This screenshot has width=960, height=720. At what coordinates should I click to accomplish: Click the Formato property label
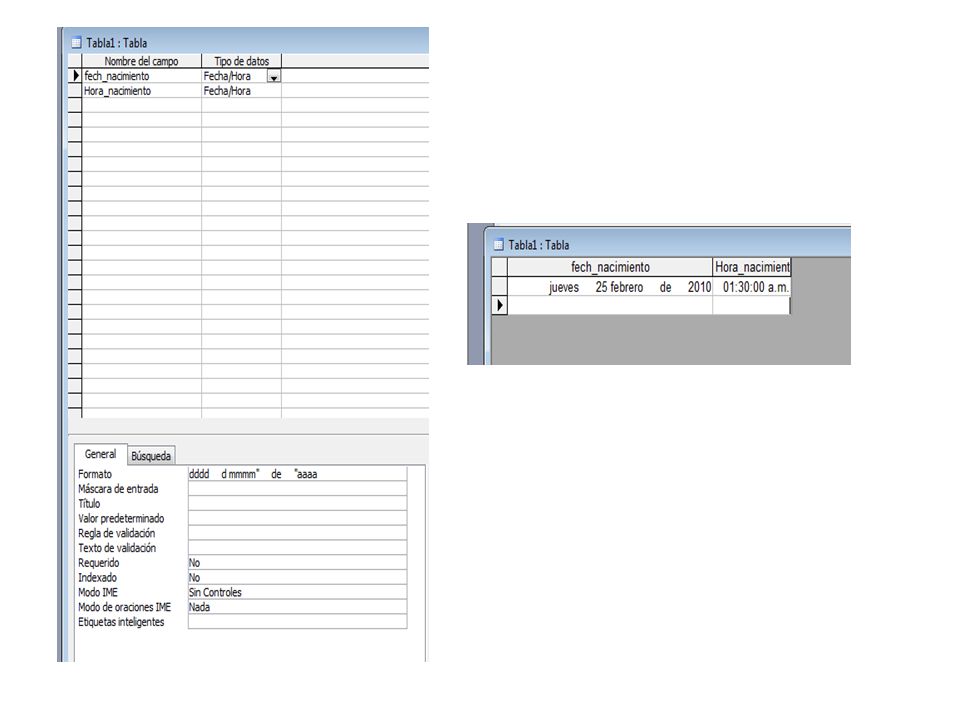[95, 474]
